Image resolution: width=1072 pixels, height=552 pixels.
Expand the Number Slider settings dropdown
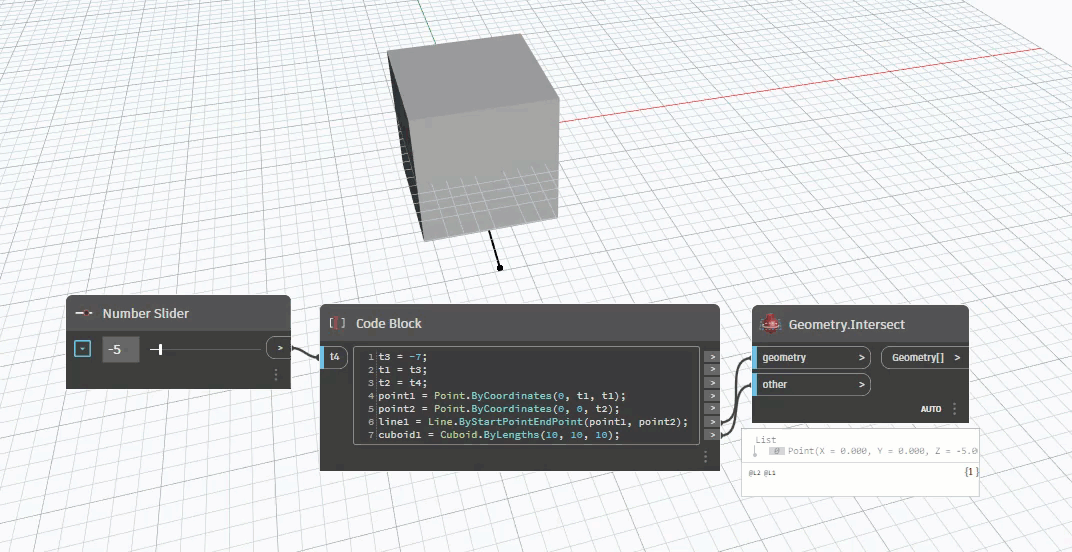[83, 350]
